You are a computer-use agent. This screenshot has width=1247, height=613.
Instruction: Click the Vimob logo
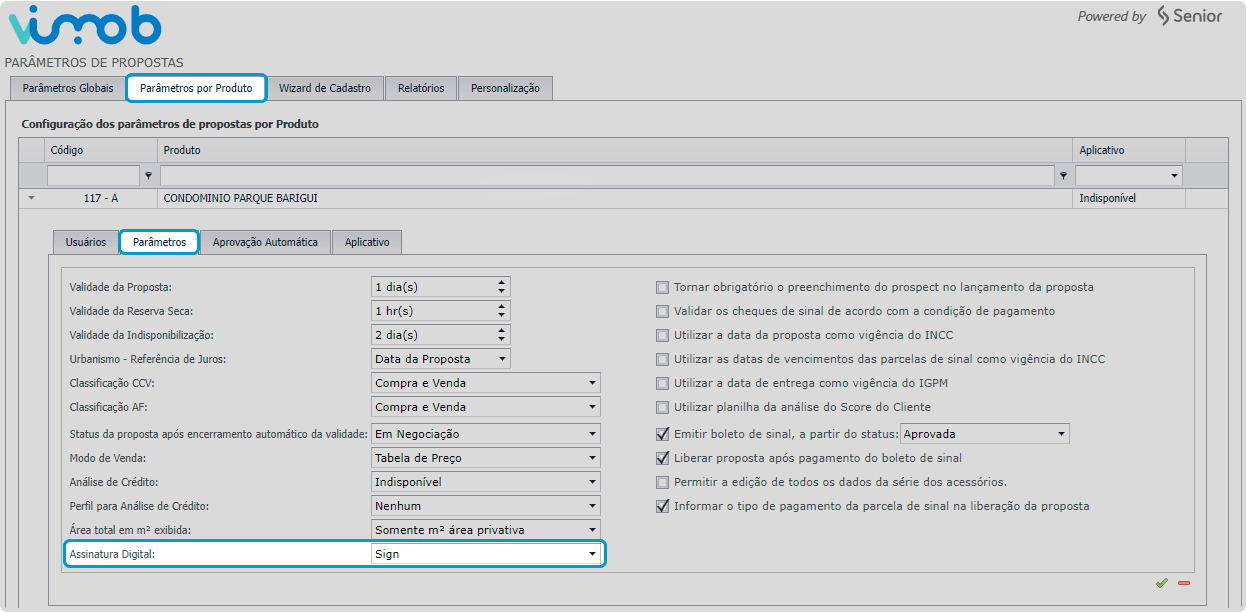coord(84,27)
